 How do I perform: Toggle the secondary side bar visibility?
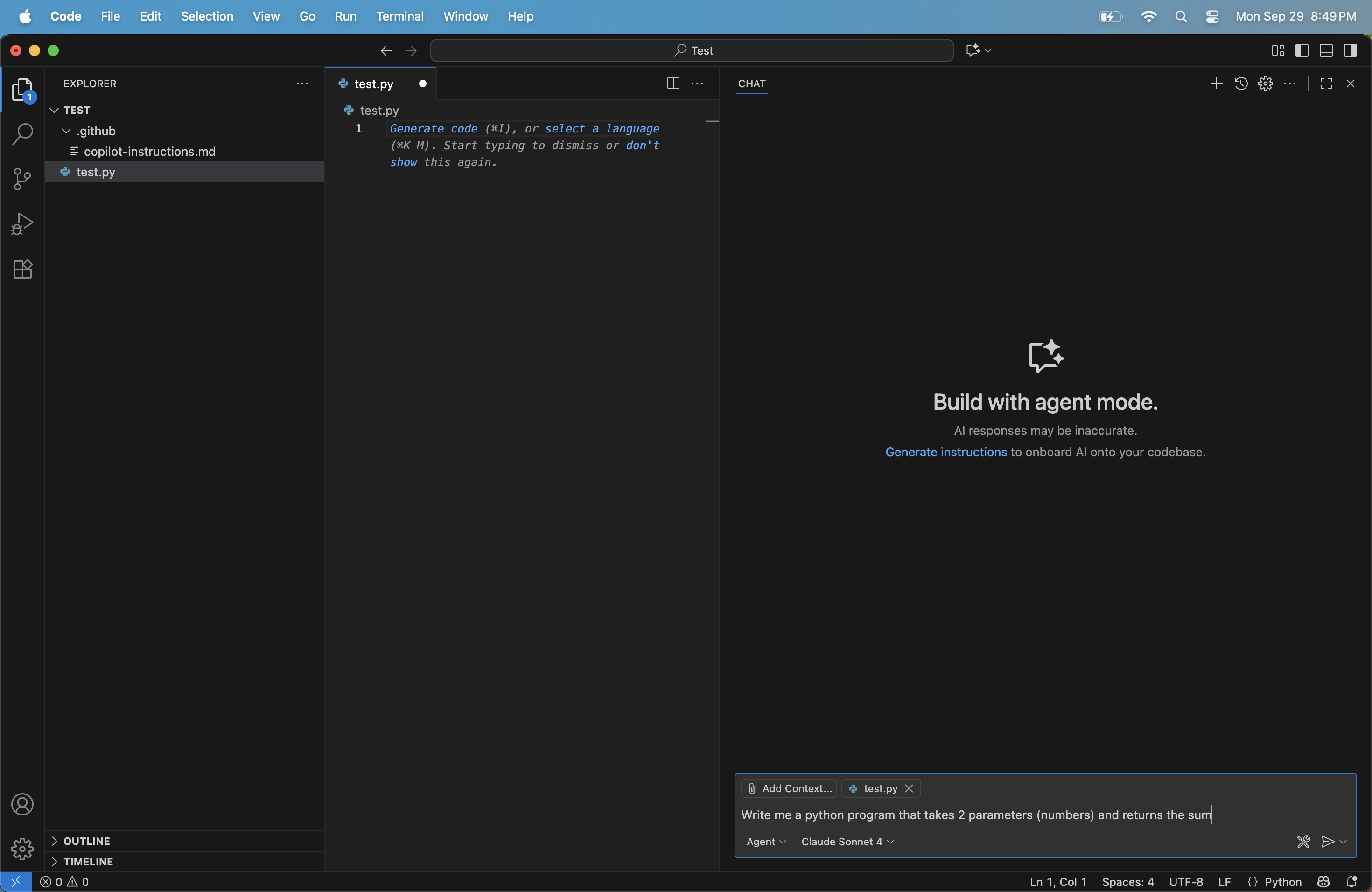point(1350,51)
